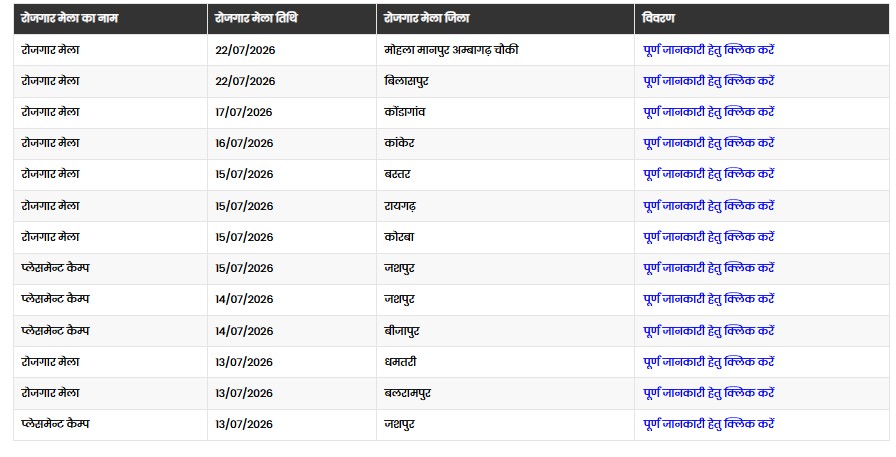Select the बिलासपुर district cell
The width and height of the screenshot is (896, 457).
pos(505,81)
